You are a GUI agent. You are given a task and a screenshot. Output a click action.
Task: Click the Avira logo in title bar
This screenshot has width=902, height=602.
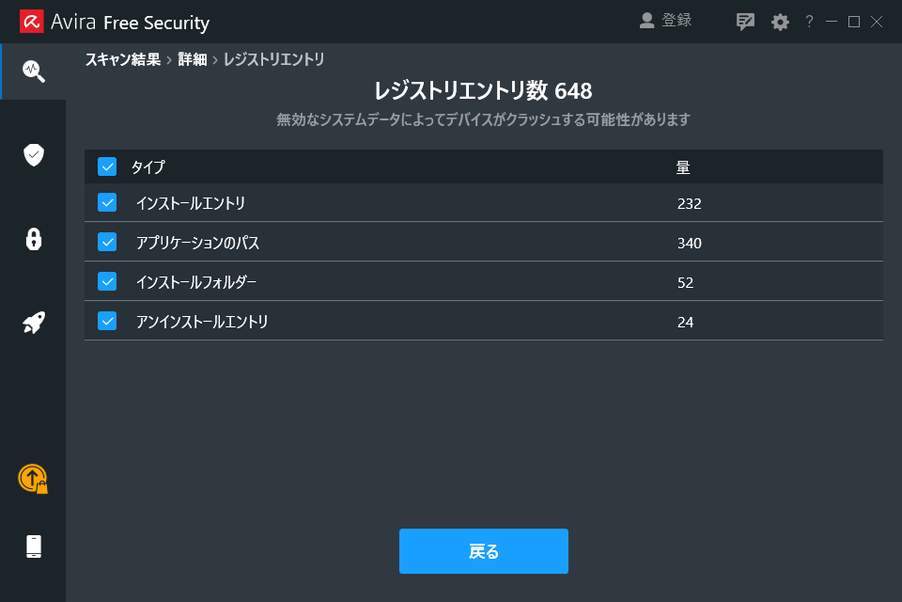pos(32,22)
